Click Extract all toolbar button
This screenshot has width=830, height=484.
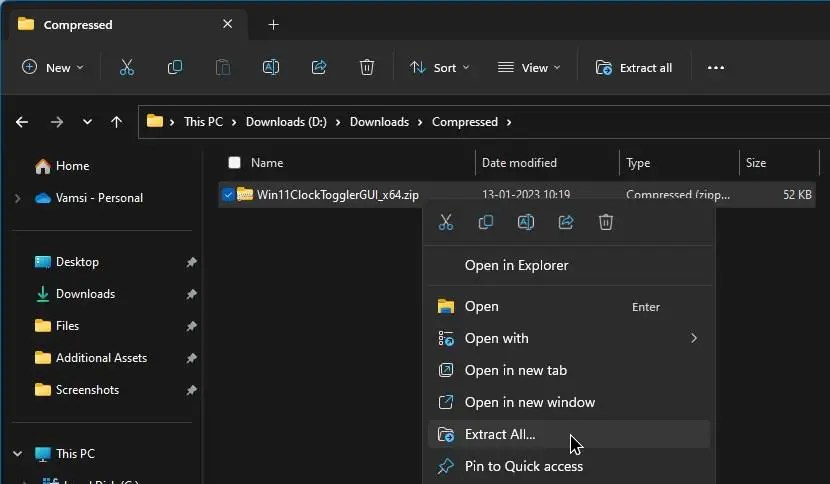(634, 68)
